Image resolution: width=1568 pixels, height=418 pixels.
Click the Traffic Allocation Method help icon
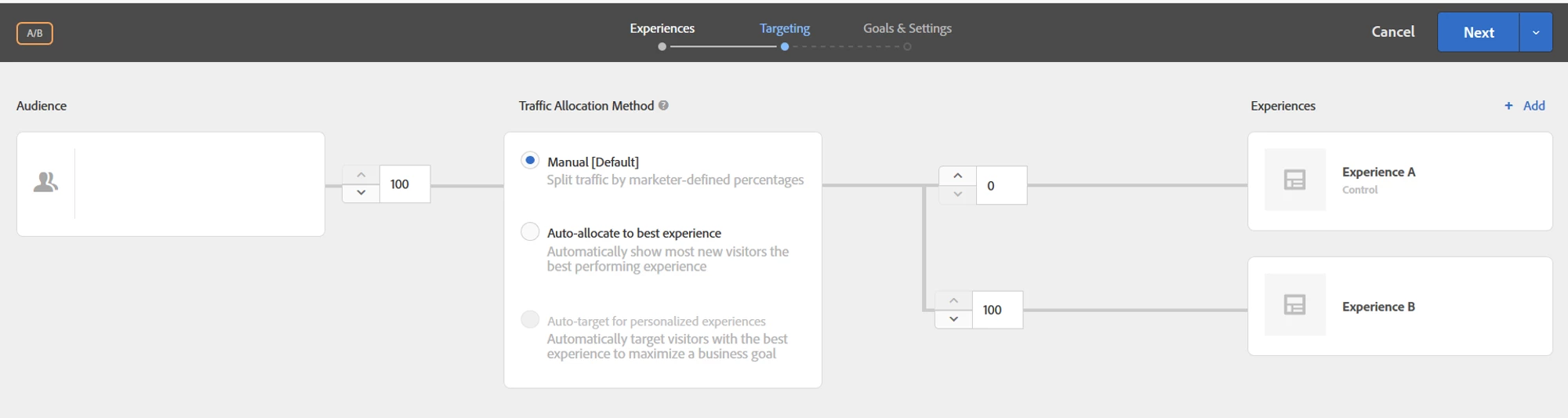coord(663,105)
